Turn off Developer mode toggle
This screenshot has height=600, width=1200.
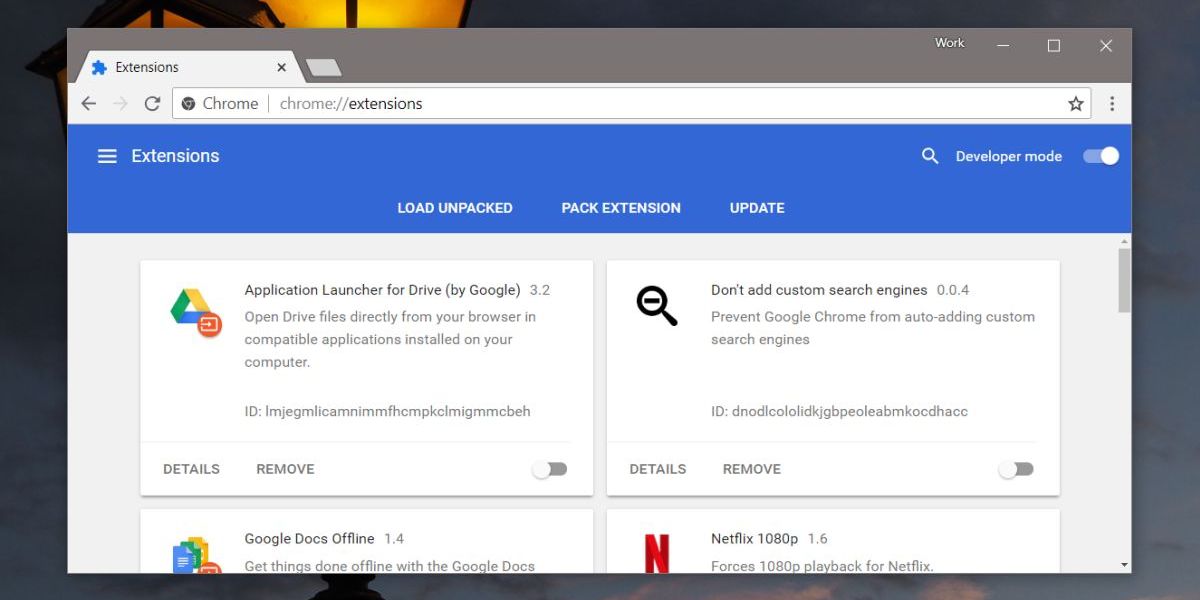pos(1101,156)
